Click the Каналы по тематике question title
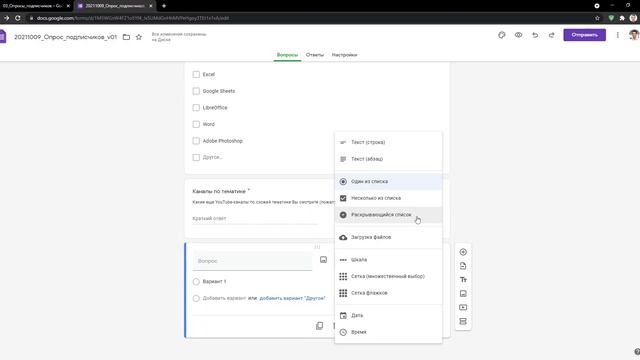 [x=219, y=191]
